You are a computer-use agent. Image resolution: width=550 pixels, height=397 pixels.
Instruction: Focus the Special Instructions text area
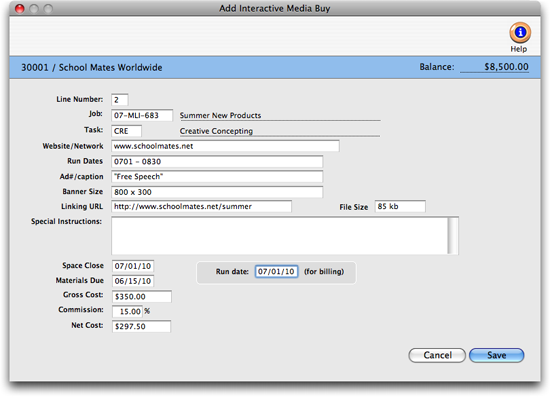[280, 236]
